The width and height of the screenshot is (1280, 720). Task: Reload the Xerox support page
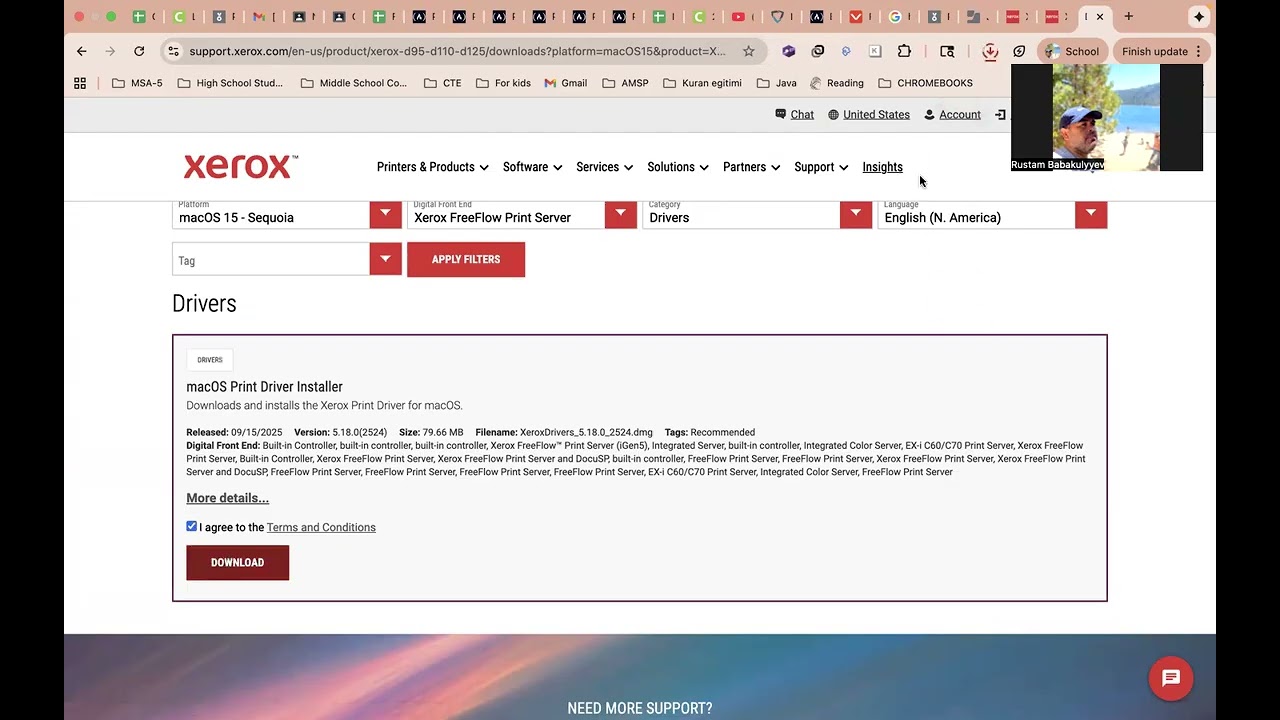(x=139, y=51)
